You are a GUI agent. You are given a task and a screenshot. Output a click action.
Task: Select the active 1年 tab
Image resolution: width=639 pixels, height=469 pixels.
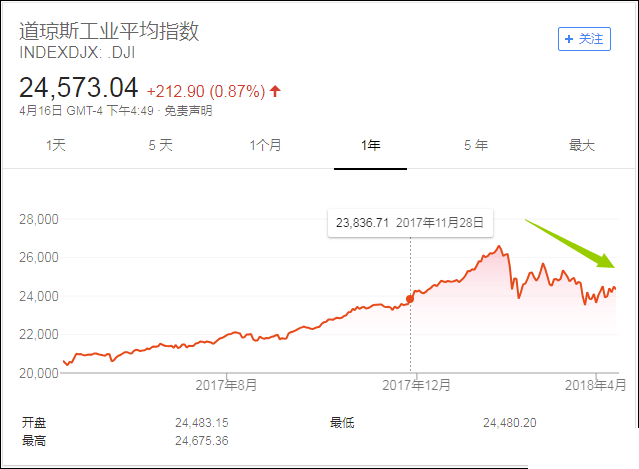[x=371, y=146]
